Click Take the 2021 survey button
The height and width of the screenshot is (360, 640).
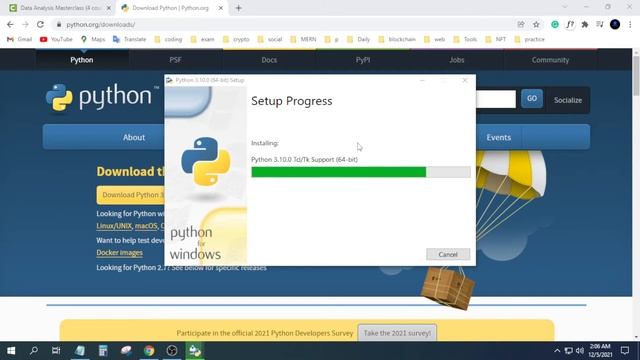(x=397, y=333)
